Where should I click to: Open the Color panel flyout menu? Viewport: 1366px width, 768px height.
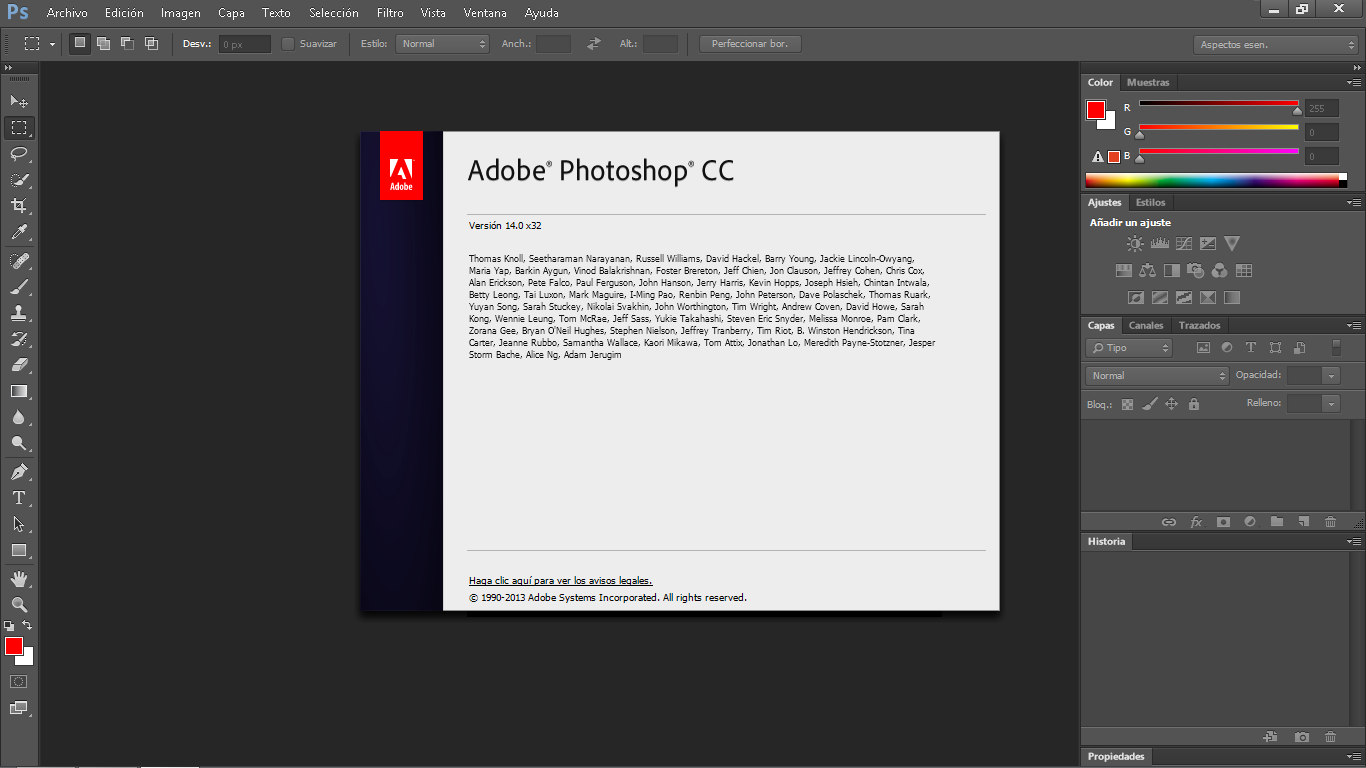click(1354, 82)
